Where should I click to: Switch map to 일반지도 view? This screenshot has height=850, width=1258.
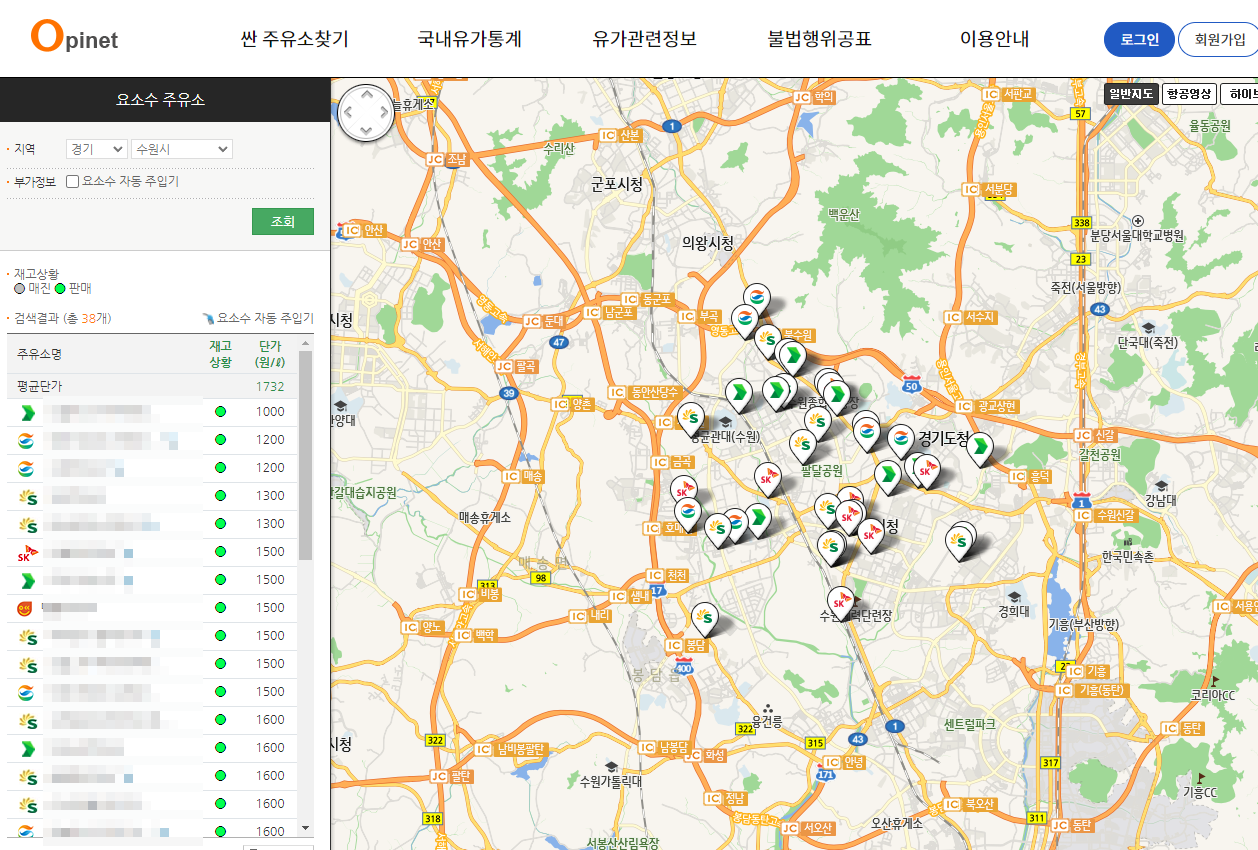tap(1131, 94)
